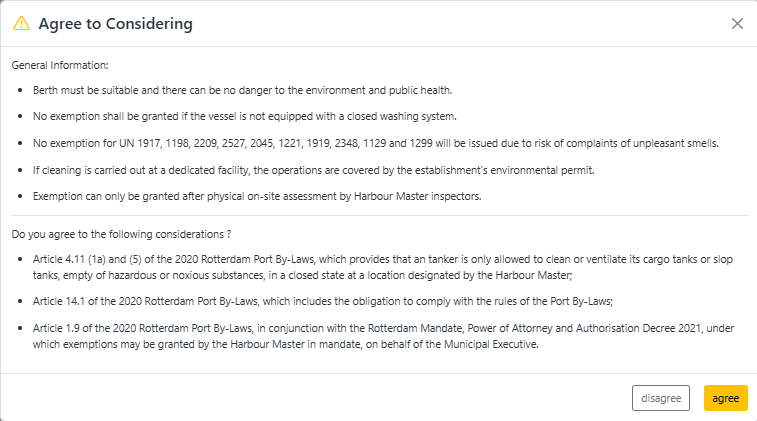Click the 'Do you agree' question text
The image size is (757, 421).
point(121,234)
